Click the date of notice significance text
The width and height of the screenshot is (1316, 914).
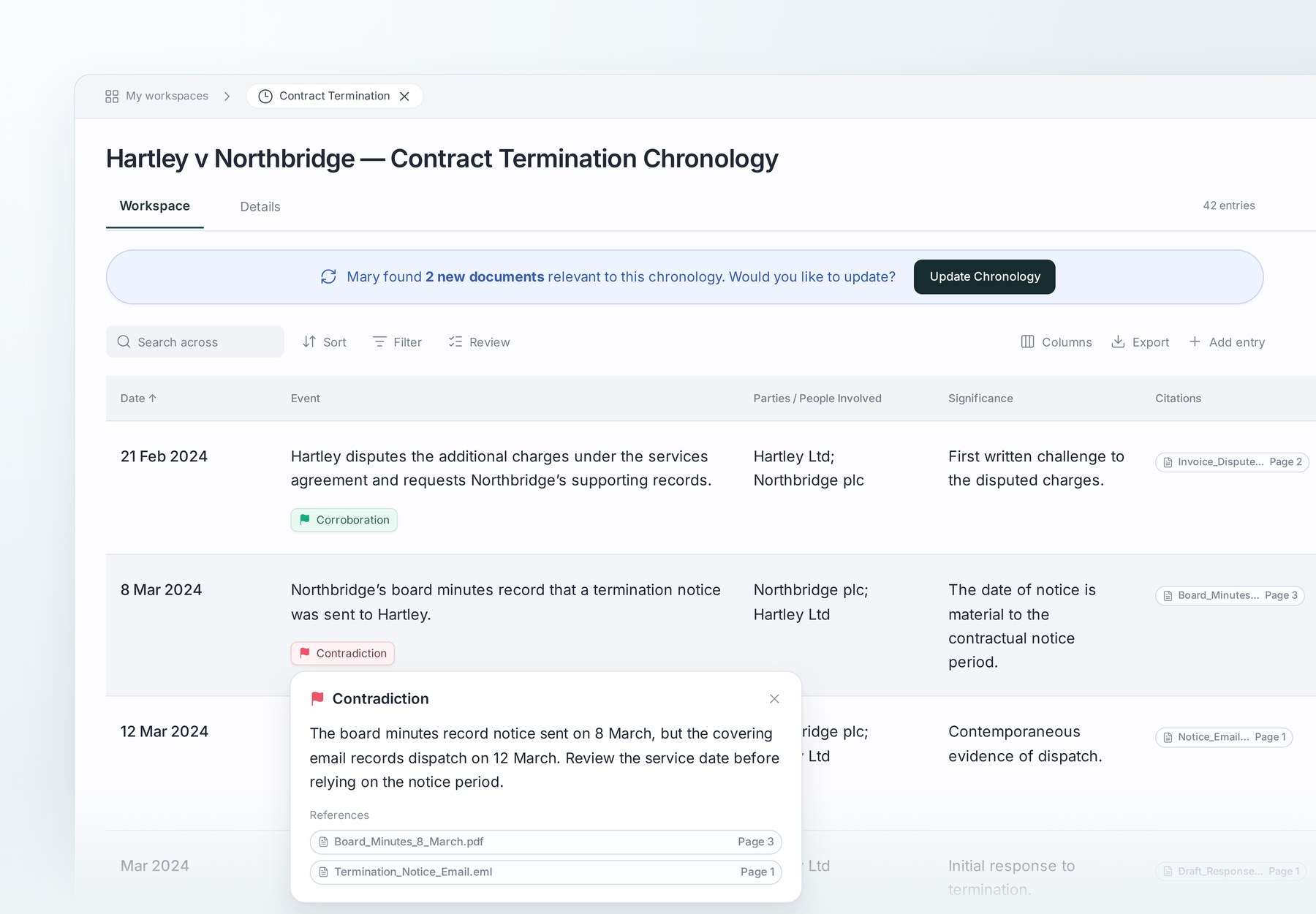tap(1021, 626)
